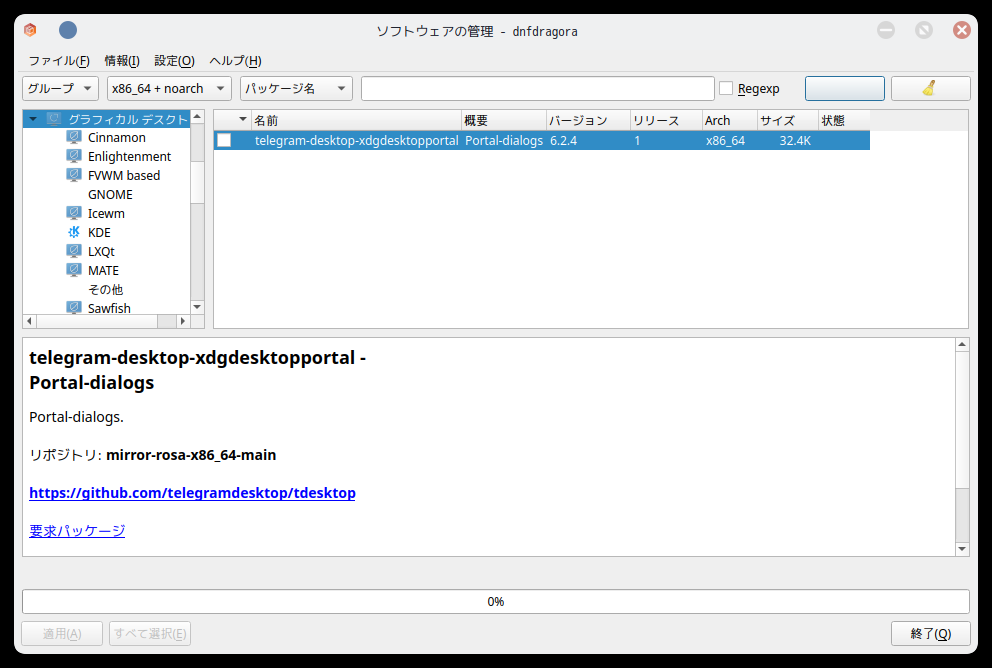Image resolution: width=992 pixels, height=668 pixels.
Task: Open the パッケージ名 search-type dropdown
Action: coord(296,89)
